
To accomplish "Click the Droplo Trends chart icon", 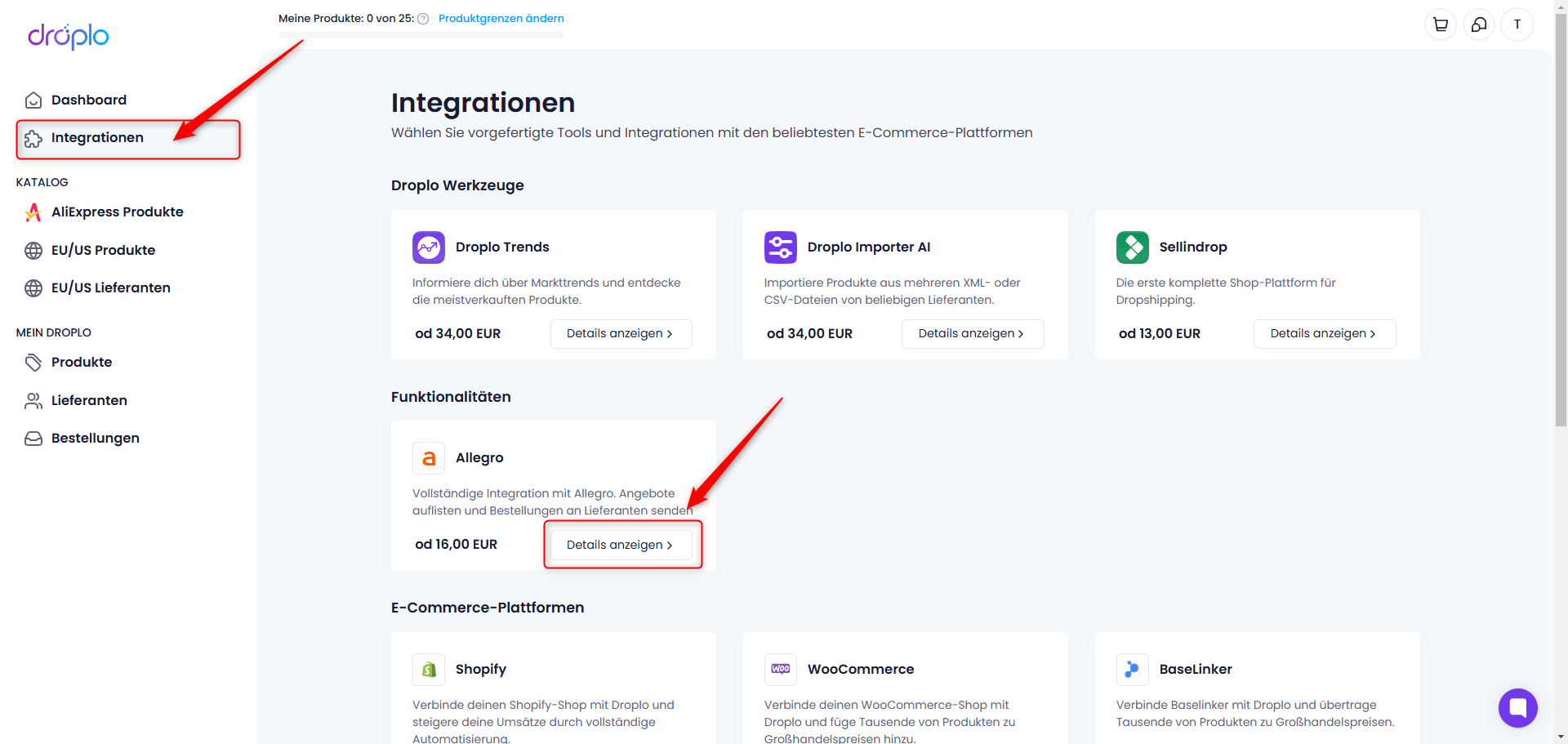I will tap(429, 247).
